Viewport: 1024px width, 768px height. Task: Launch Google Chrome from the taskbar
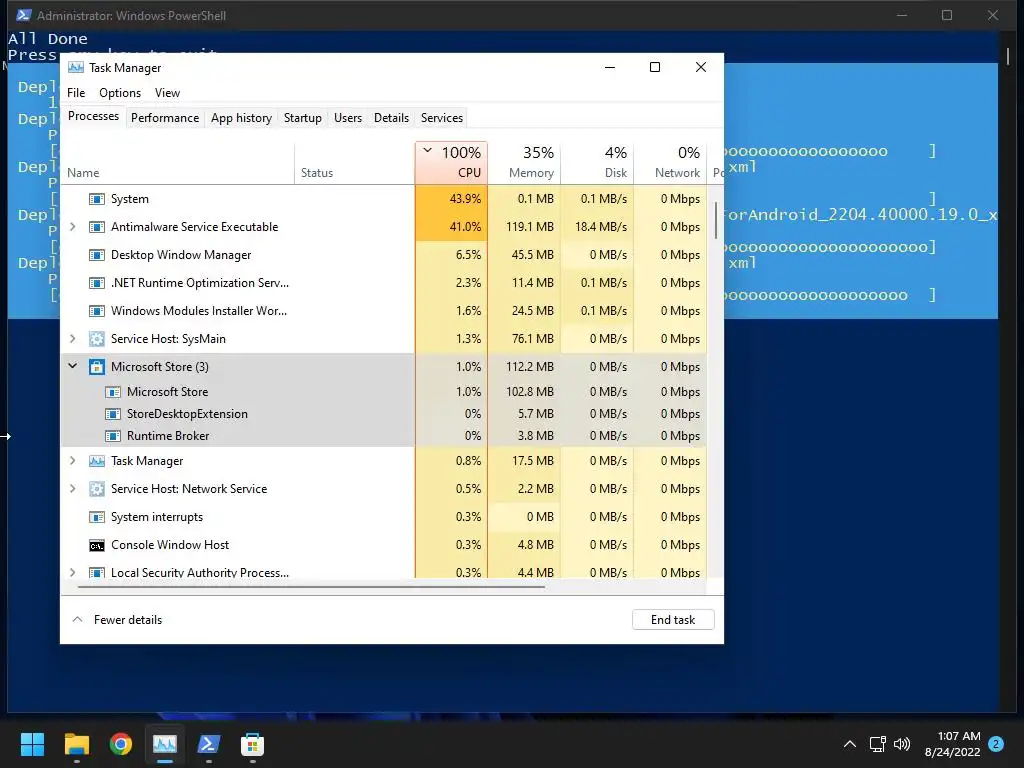click(x=121, y=744)
